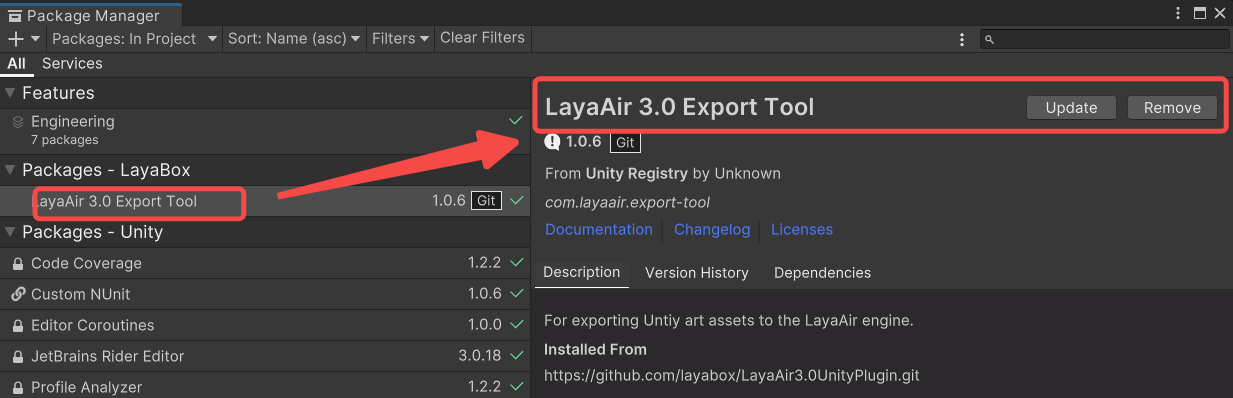Open the Filters dropdown
The height and width of the screenshot is (398, 1233).
click(399, 38)
